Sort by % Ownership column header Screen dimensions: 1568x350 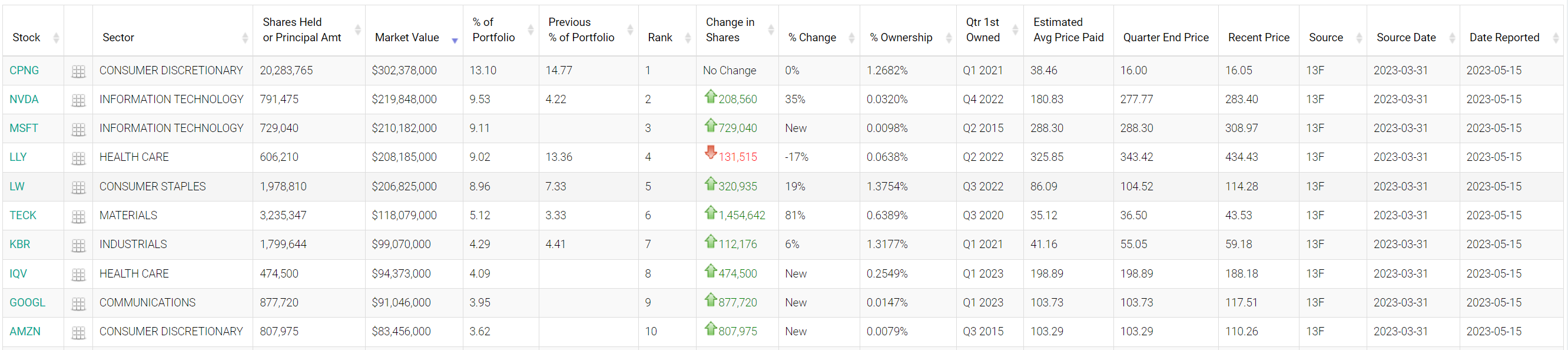point(900,37)
